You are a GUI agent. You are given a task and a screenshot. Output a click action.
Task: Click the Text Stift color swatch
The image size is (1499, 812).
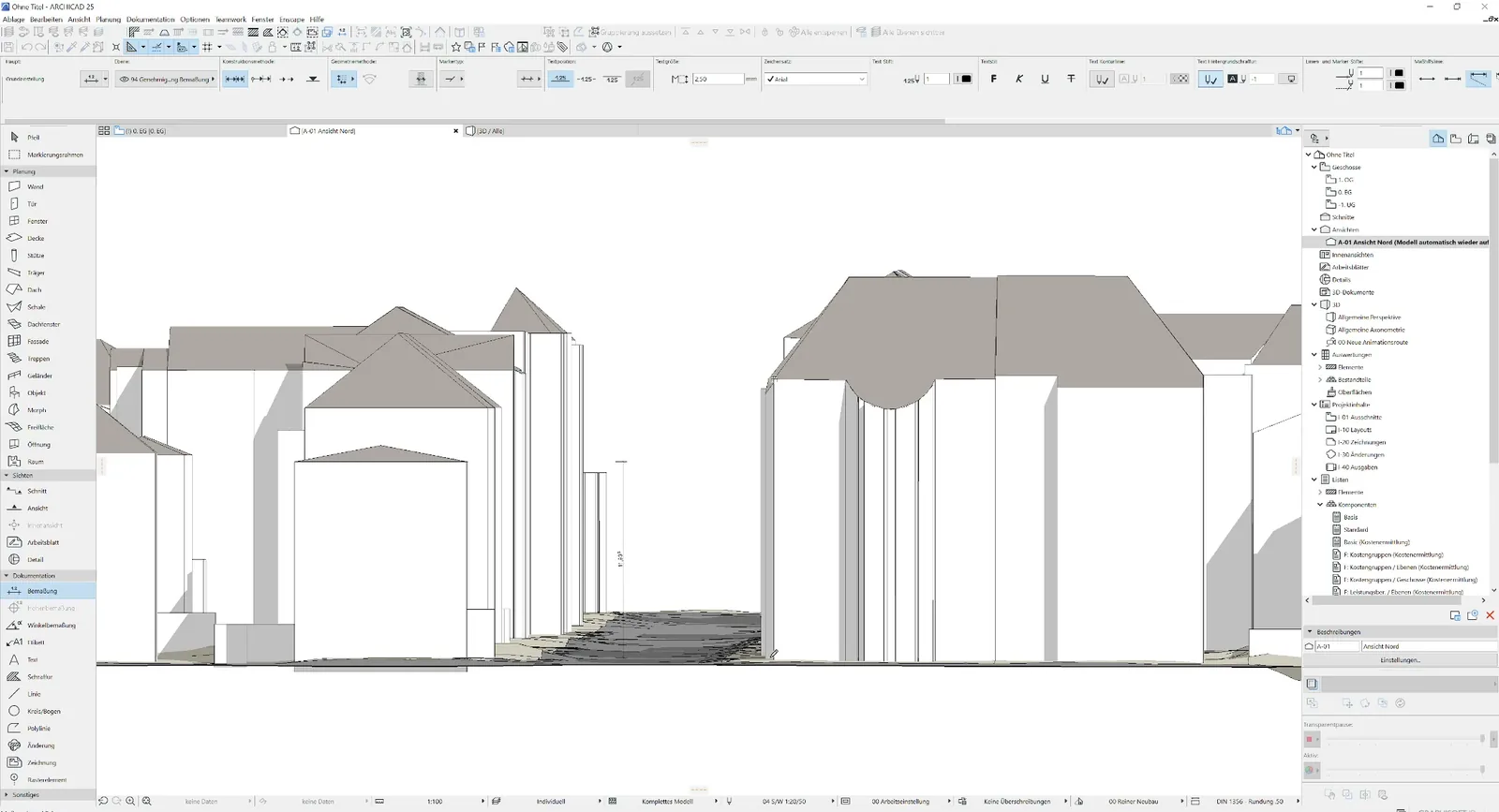click(963, 79)
